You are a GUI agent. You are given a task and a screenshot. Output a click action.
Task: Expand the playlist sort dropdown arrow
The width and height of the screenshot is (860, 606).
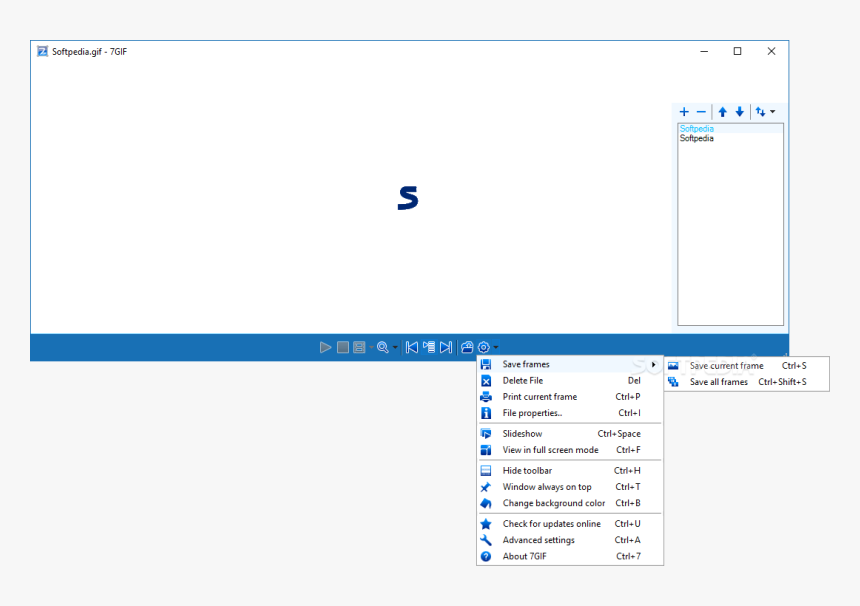[x=772, y=112]
